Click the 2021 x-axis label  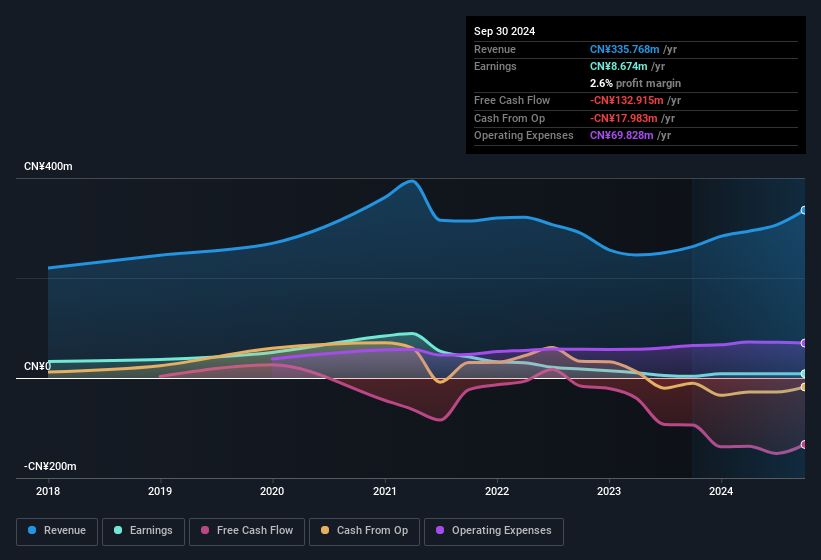point(385,491)
